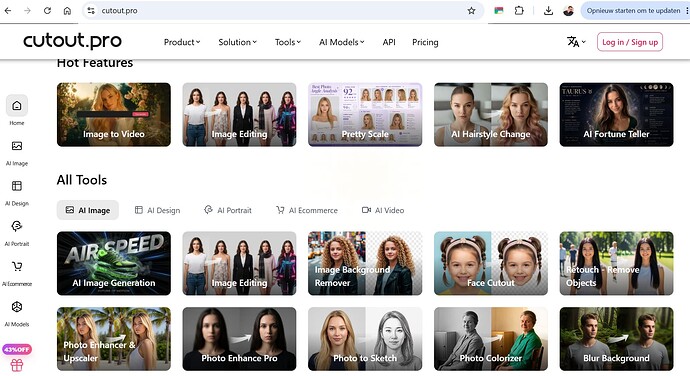
Task: Open the browser downloads icon
Action: (x=548, y=11)
